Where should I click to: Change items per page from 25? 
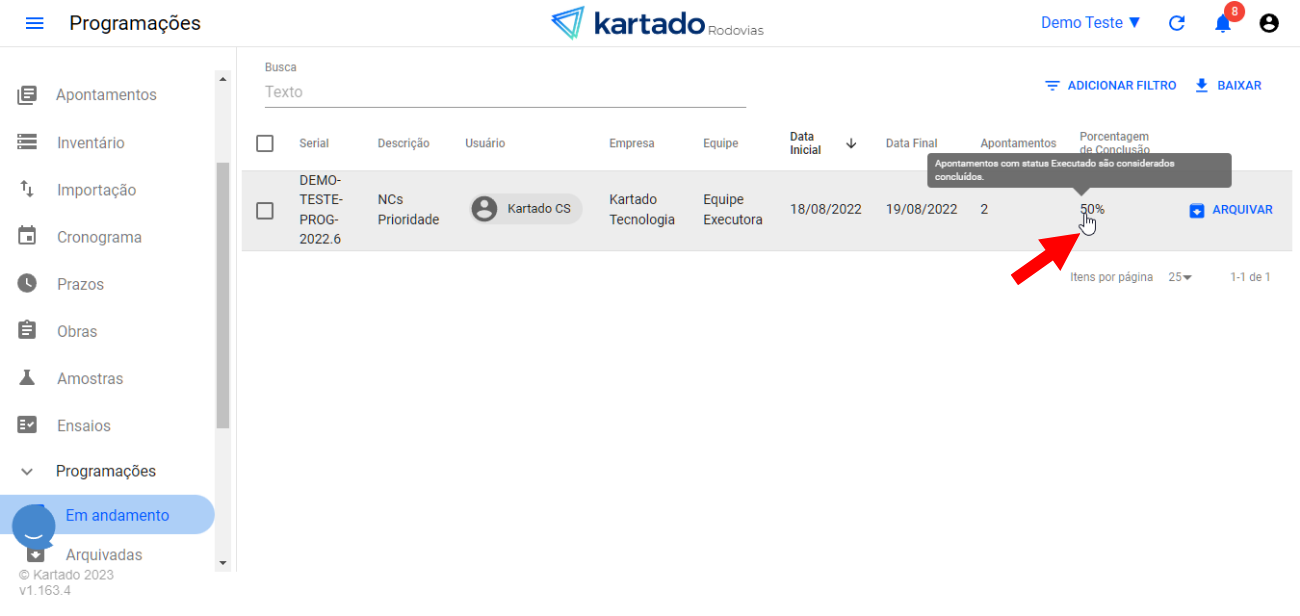[x=1180, y=277]
